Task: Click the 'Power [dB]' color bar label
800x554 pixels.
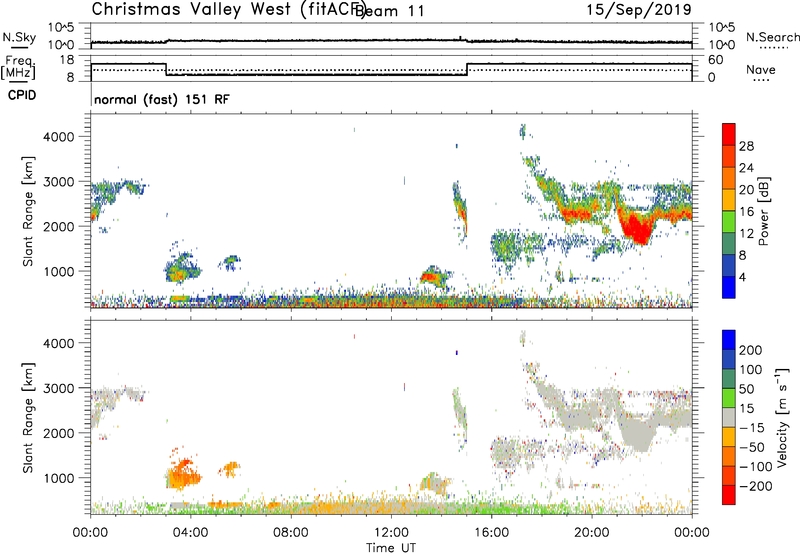Action: click(763, 211)
